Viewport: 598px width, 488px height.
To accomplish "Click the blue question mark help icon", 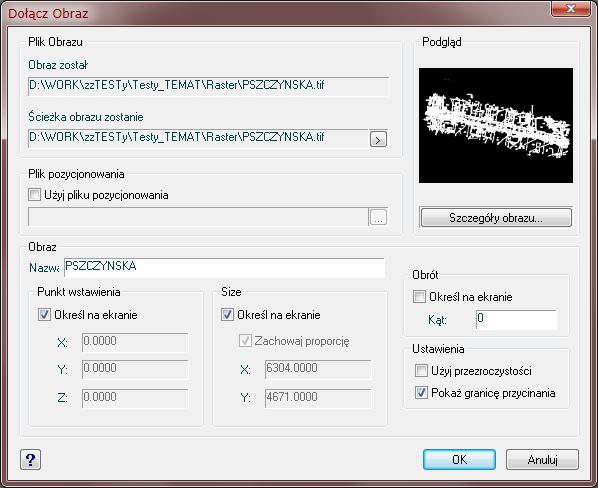I will (x=30, y=459).
